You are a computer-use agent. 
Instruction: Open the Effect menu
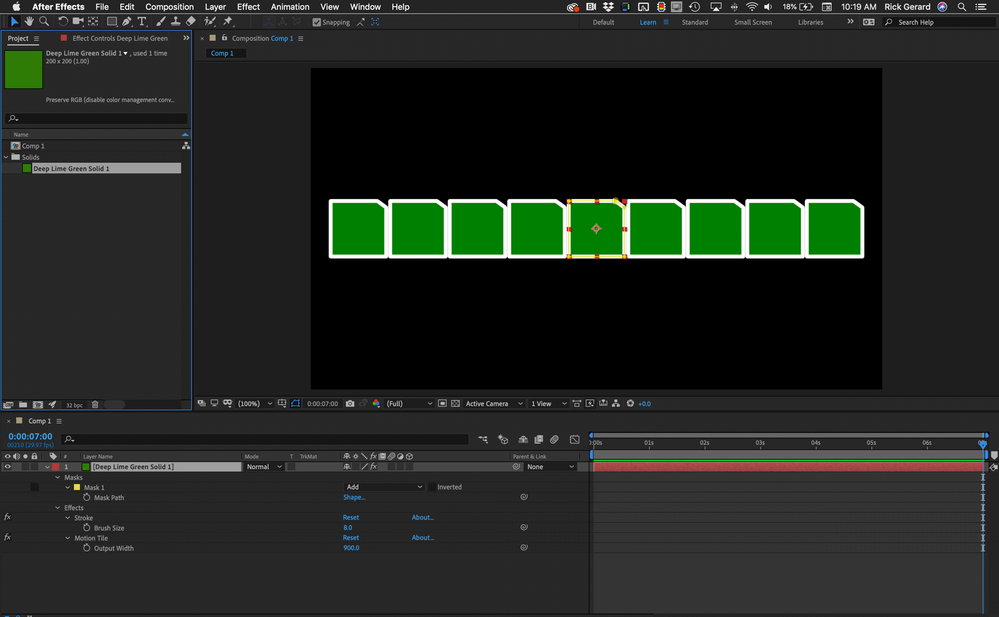click(x=248, y=7)
